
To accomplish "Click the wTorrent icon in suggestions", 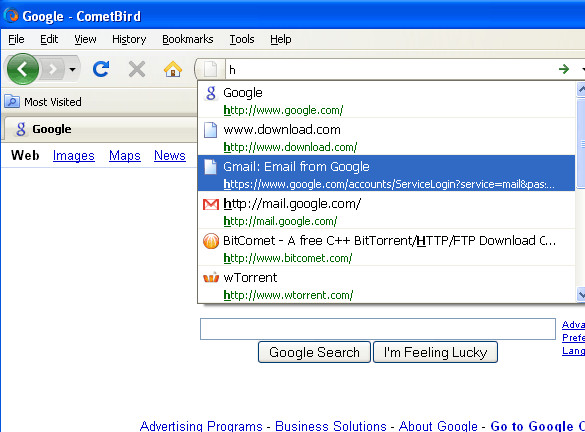I will 211,278.
